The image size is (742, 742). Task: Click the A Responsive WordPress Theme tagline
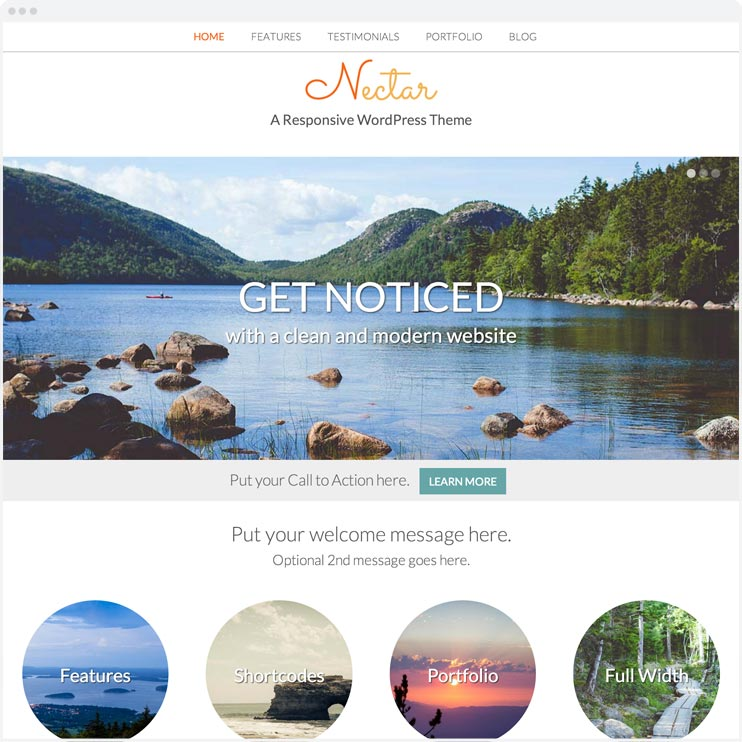coord(371,120)
